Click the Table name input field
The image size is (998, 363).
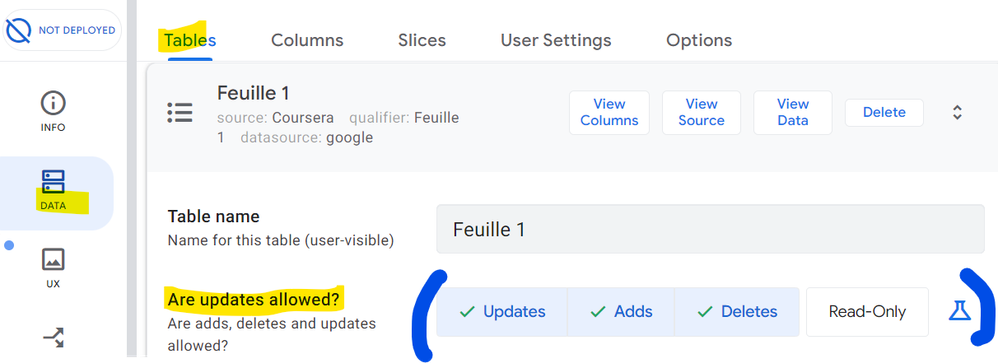pyautogui.click(x=710, y=229)
